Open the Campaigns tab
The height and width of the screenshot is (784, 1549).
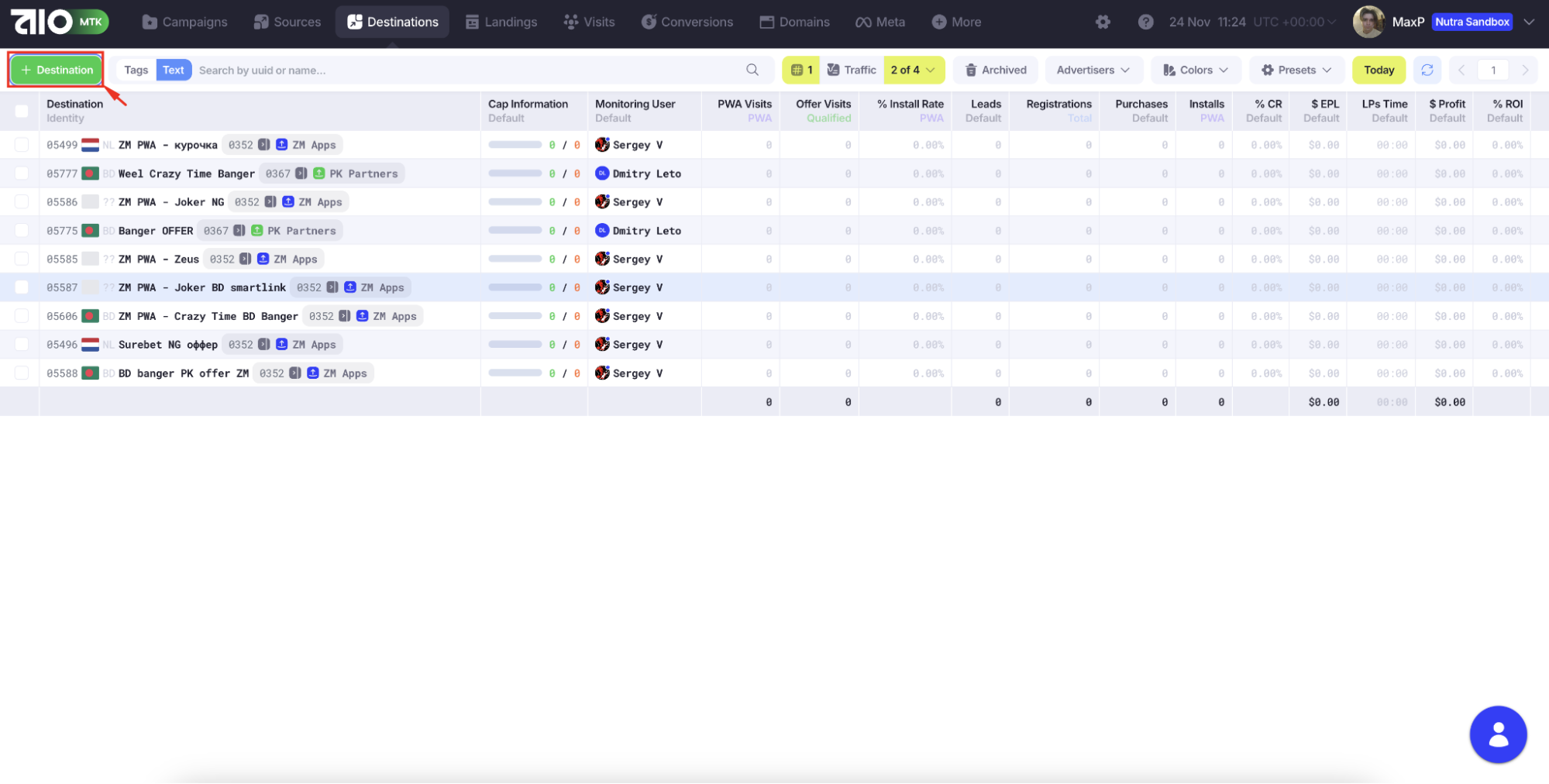pyautogui.click(x=184, y=22)
